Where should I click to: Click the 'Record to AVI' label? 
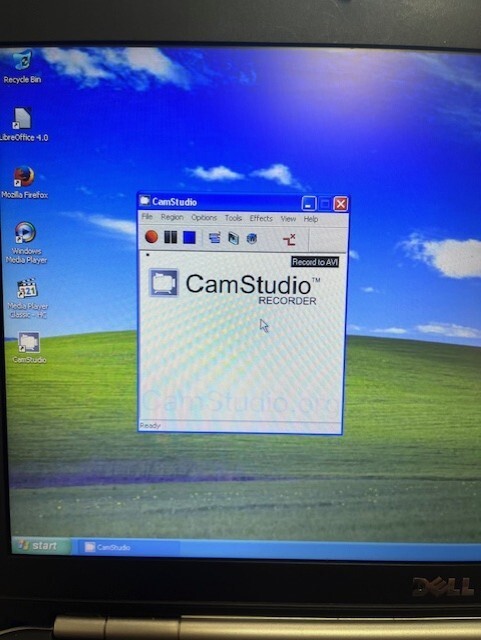click(x=315, y=262)
